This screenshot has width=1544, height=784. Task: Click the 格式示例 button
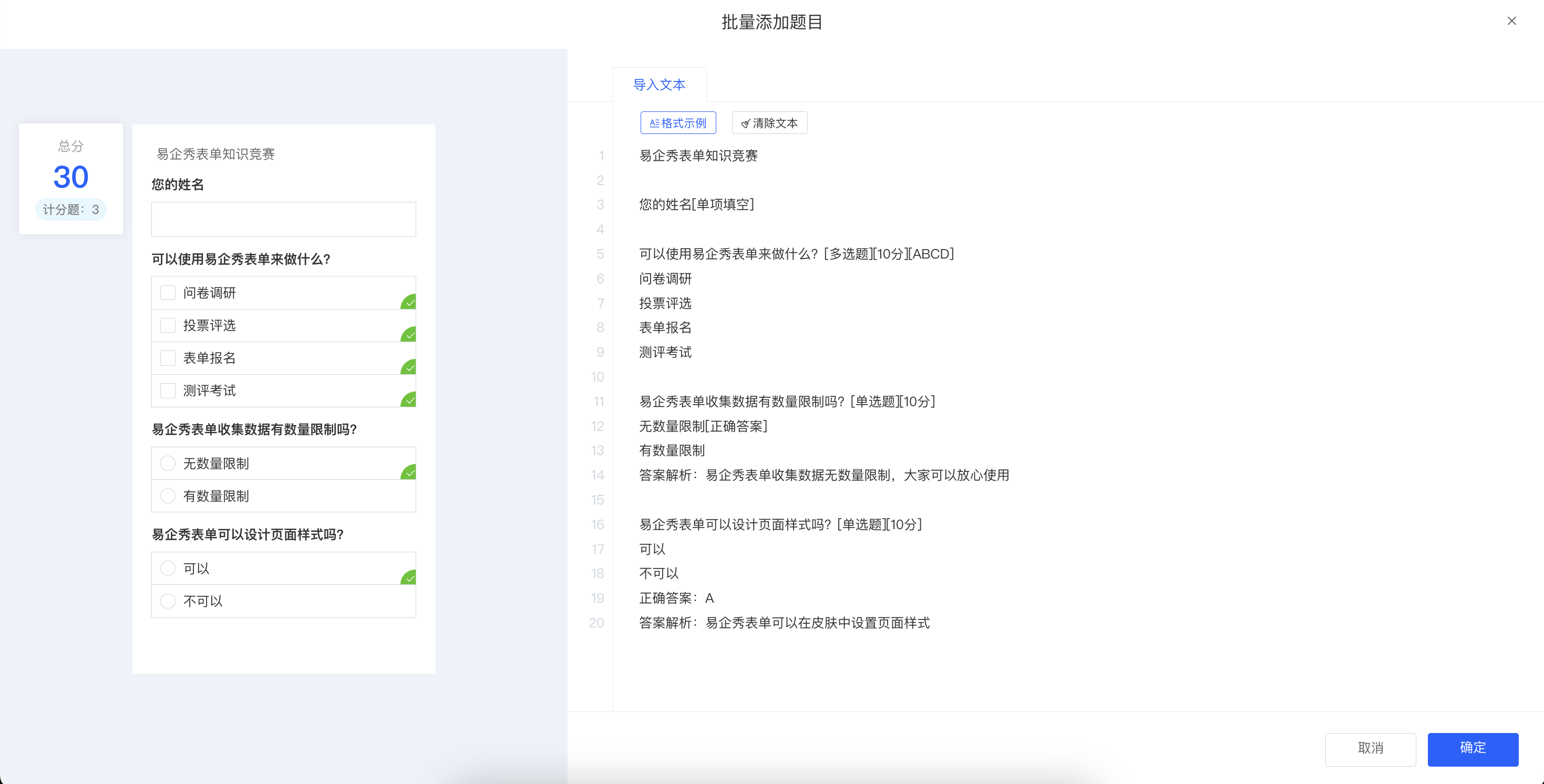coord(678,123)
